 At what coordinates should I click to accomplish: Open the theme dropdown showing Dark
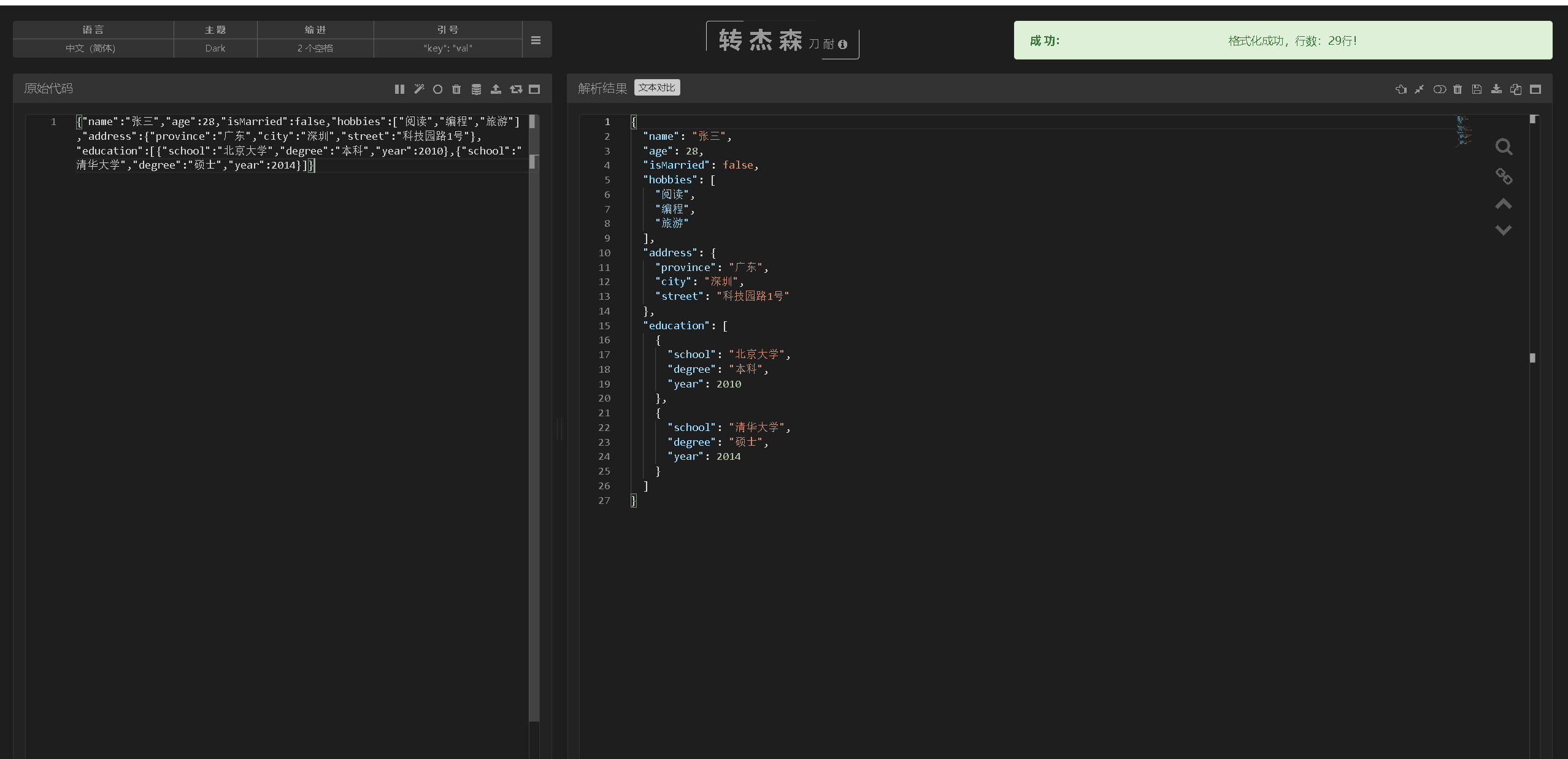pos(215,48)
